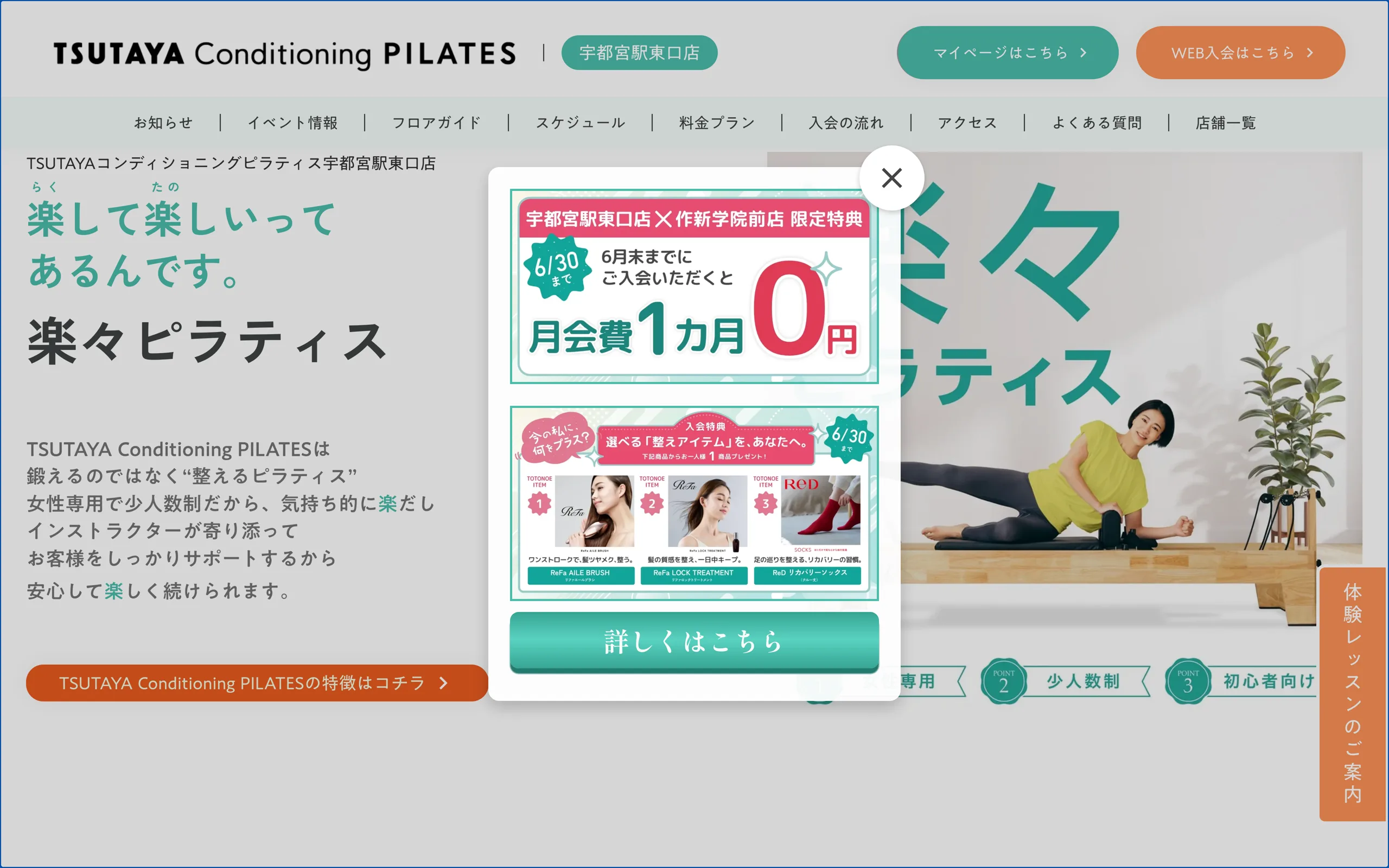
Task: Click the WEB入会はこちら button
Action: point(1240,53)
